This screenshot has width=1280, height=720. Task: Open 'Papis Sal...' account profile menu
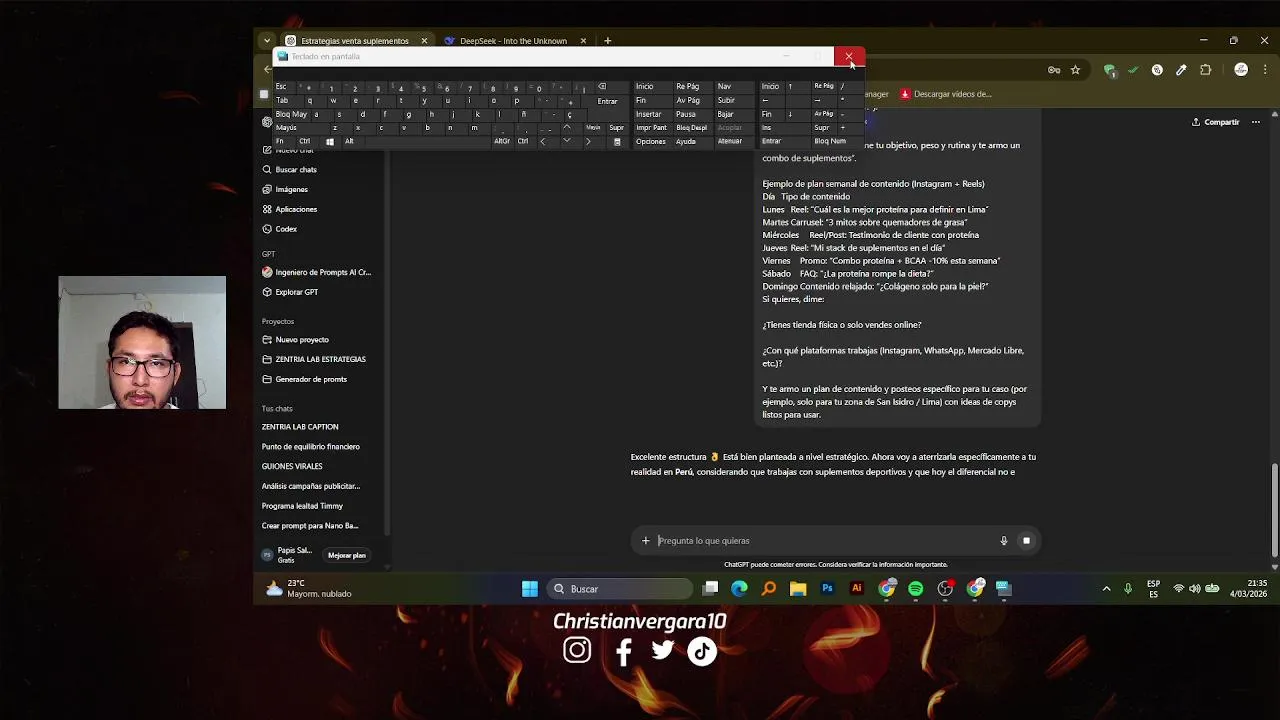(288, 555)
